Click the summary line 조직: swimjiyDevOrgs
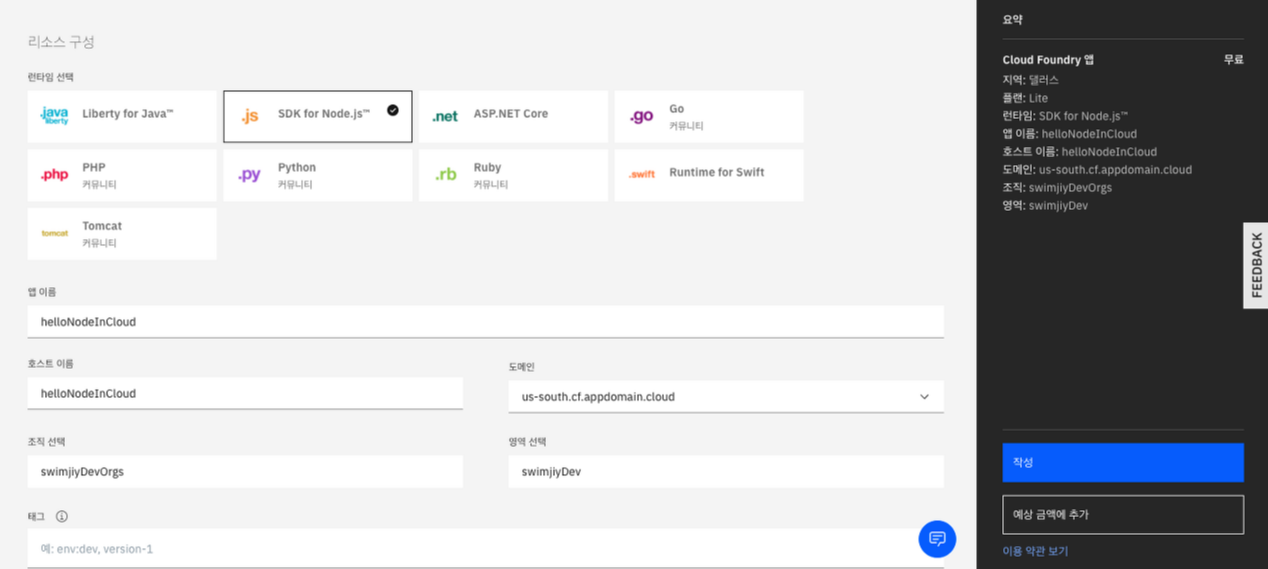Image resolution: width=1268 pixels, height=569 pixels. tap(1057, 188)
